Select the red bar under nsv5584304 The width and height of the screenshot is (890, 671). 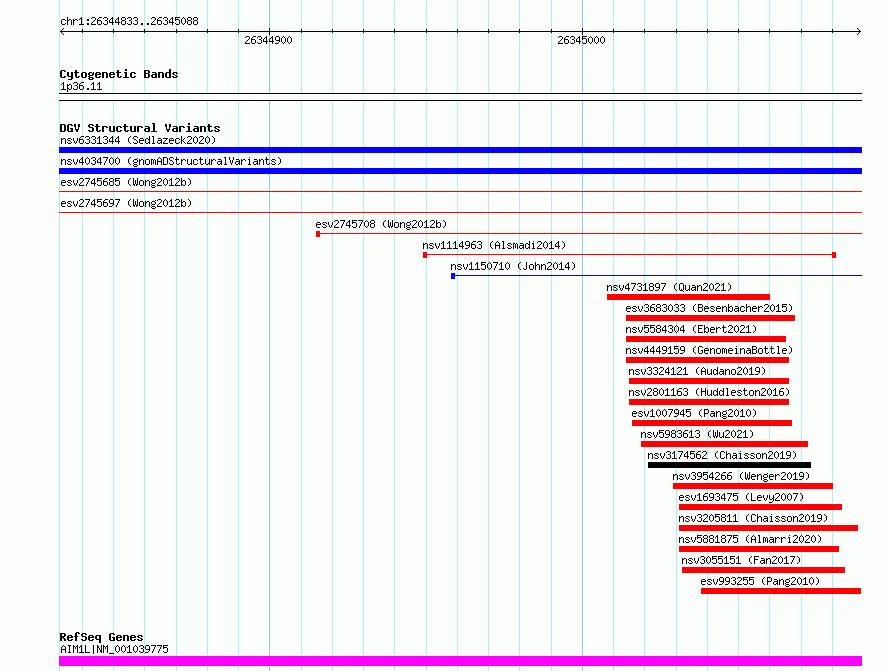[706, 339]
